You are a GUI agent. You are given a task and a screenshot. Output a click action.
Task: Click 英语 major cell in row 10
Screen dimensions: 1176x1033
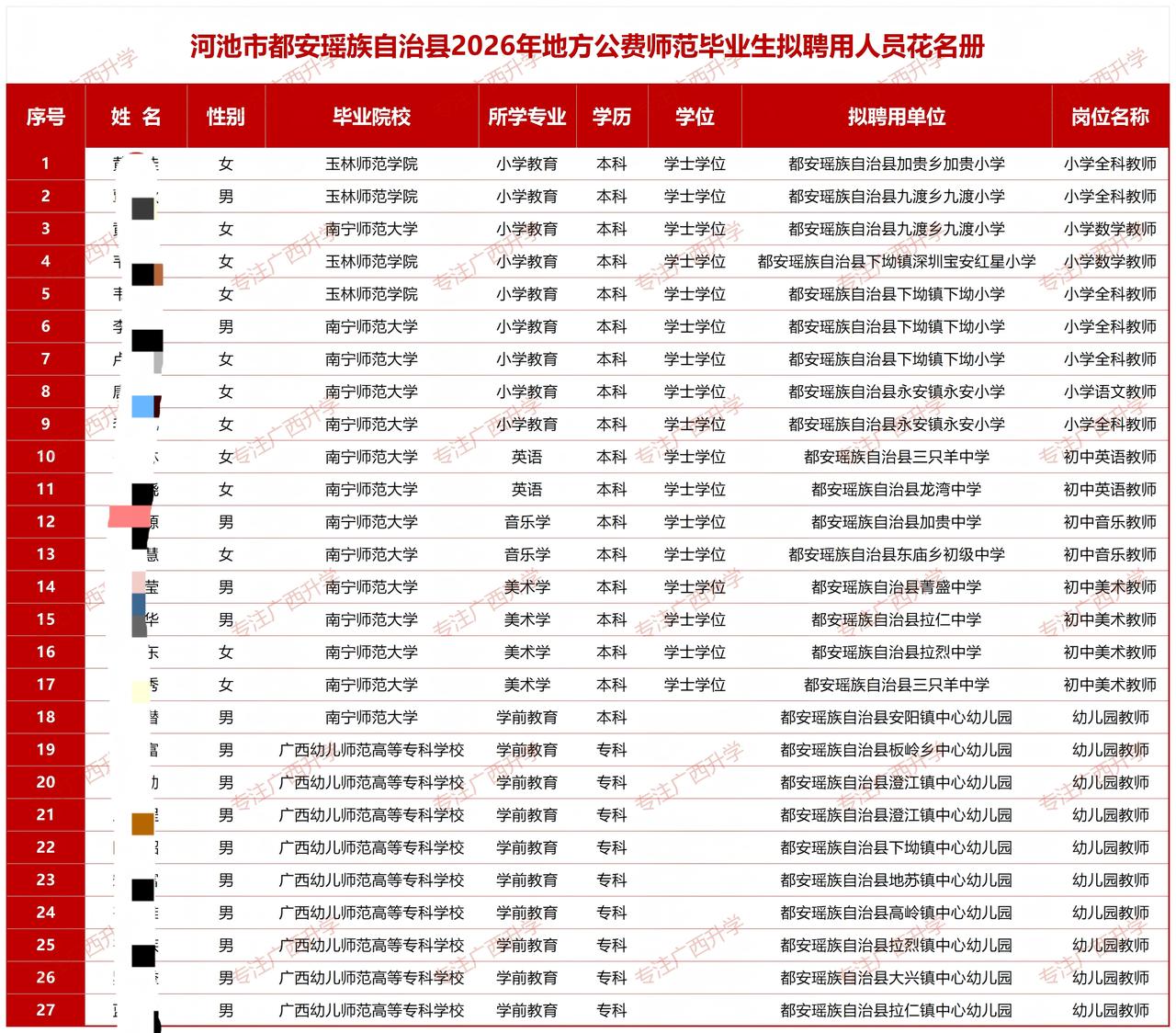pyautogui.click(x=527, y=457)
